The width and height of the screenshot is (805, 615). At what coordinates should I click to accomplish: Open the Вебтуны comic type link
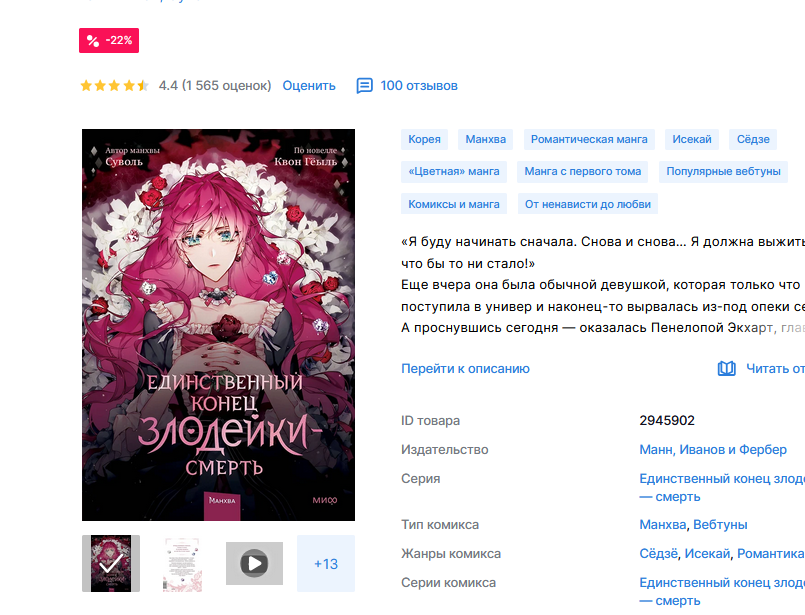coord(720,525)
